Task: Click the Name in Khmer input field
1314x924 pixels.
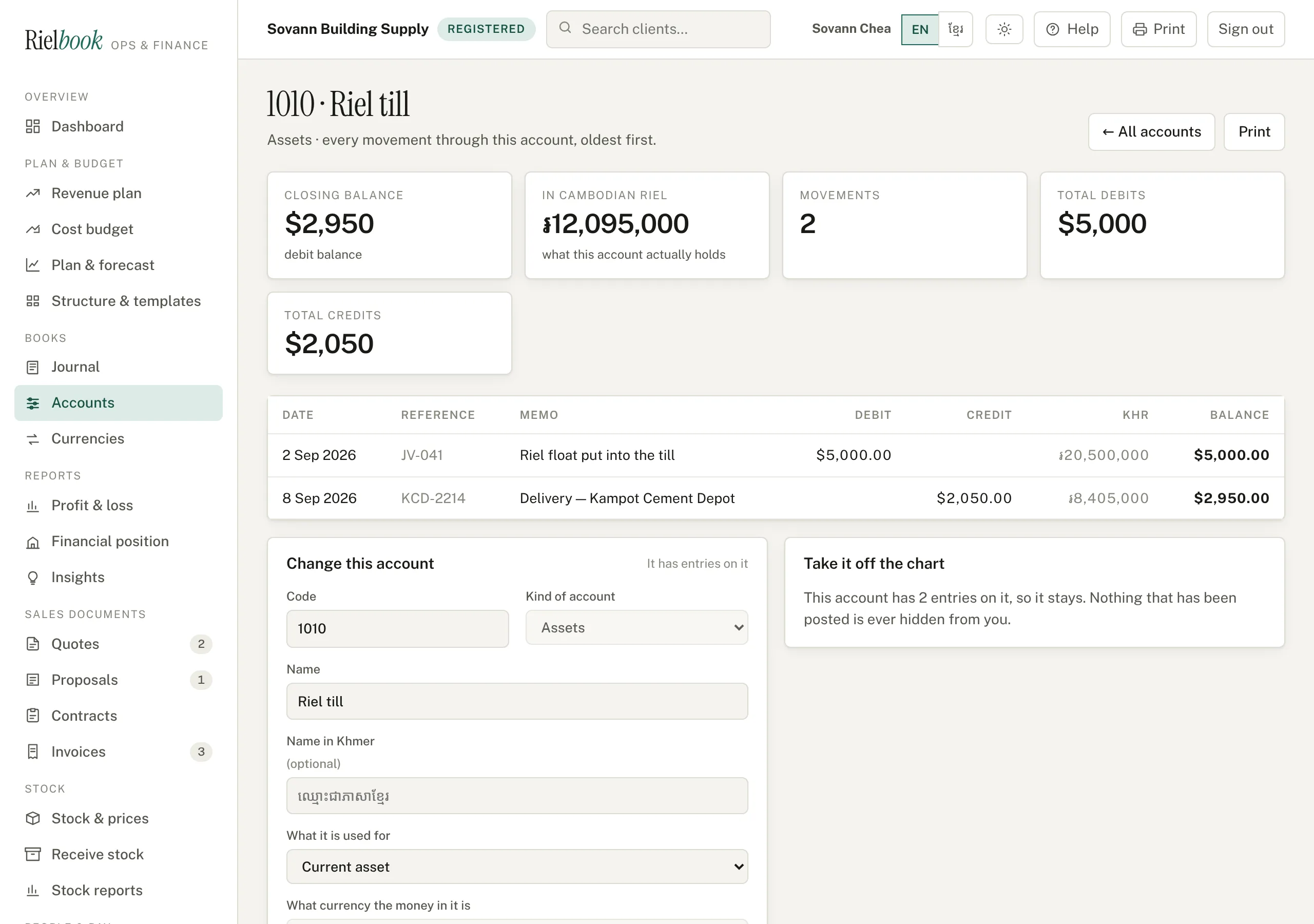Action: click(517, 796)
